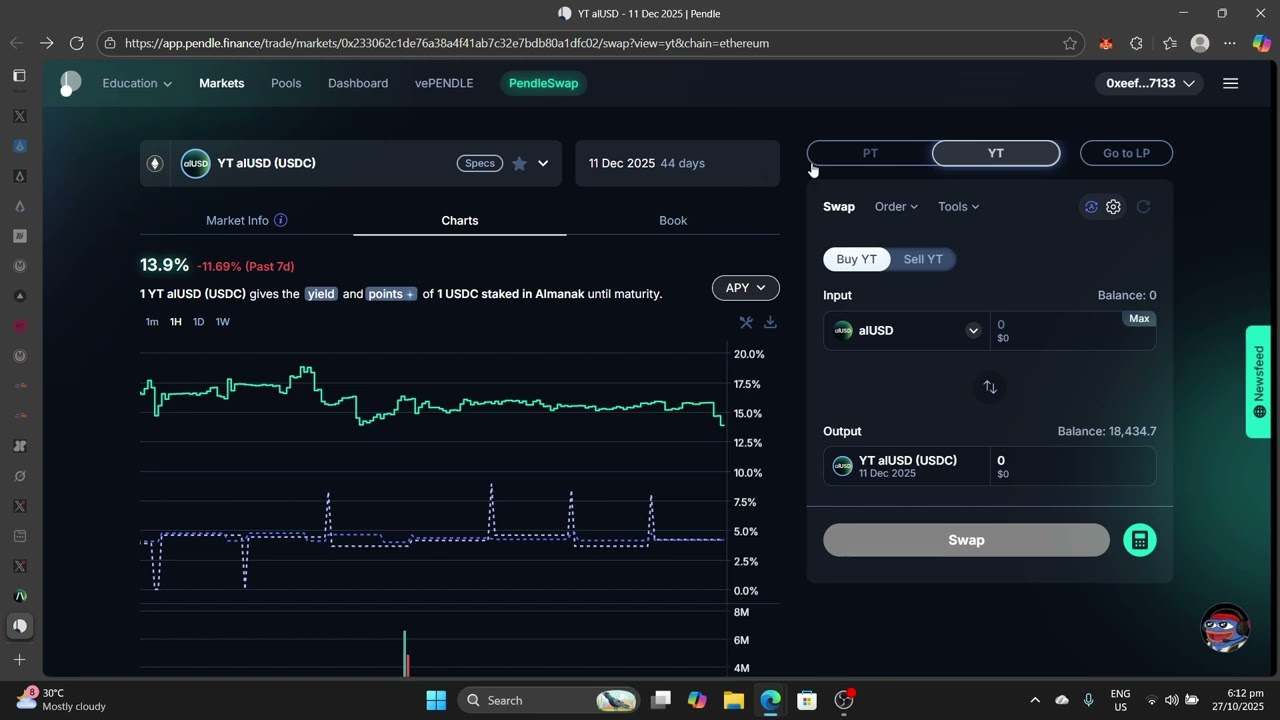1280x720 pixels.
Task: Open Dashboard nav item
Action: click(x=358, y=83)
